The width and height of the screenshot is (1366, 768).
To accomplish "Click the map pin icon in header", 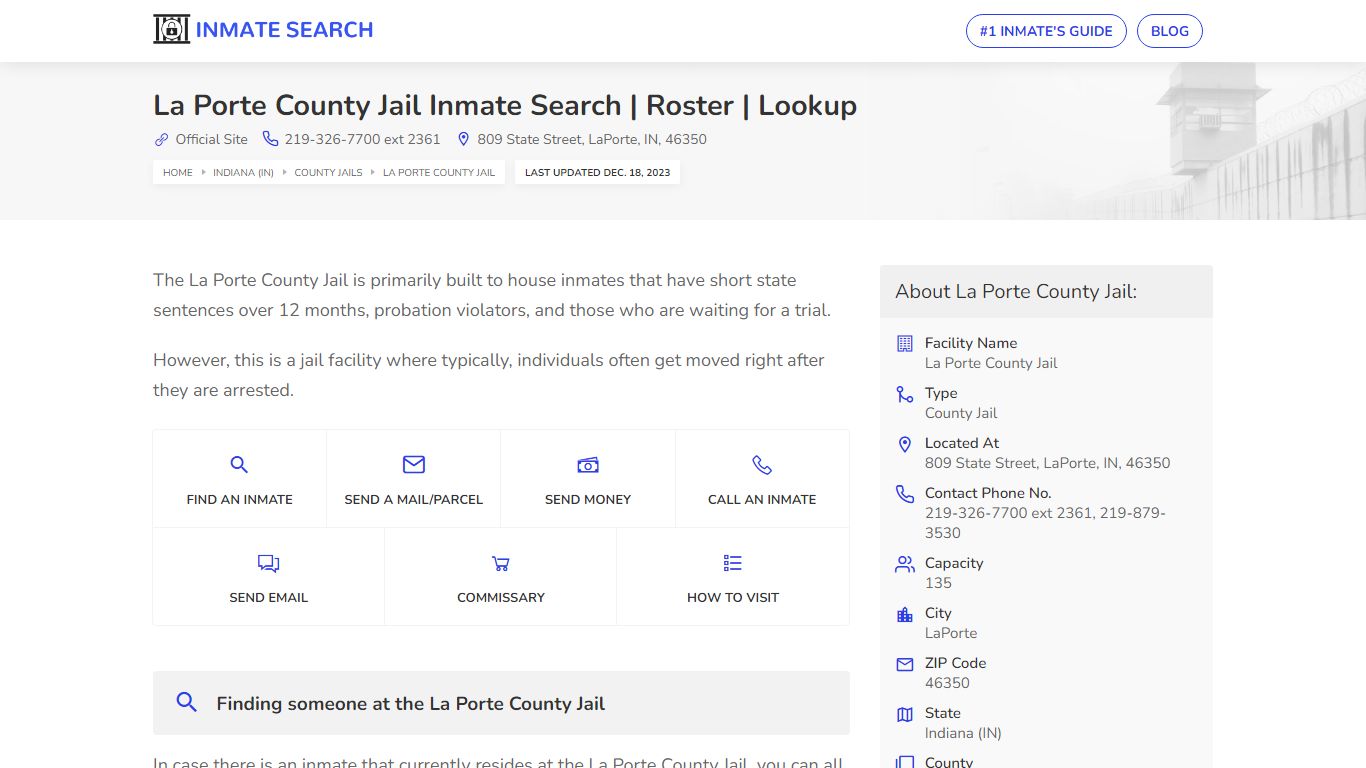I will tap(463, 139).
